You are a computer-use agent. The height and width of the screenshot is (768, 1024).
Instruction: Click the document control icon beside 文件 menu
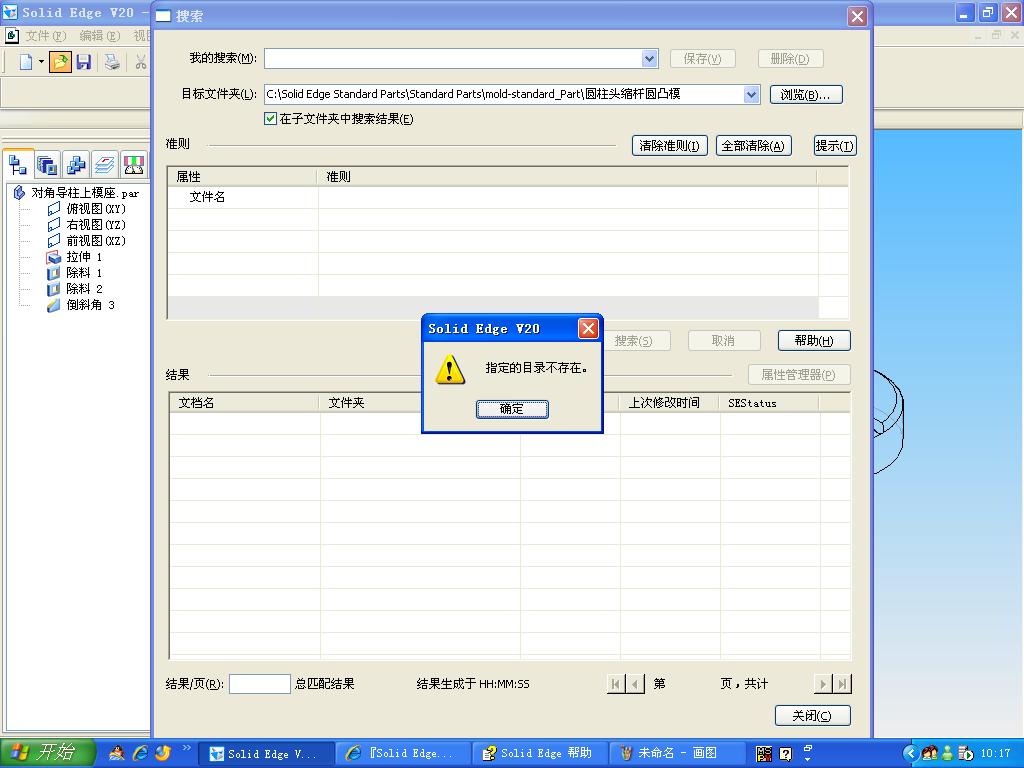(12, 35)
